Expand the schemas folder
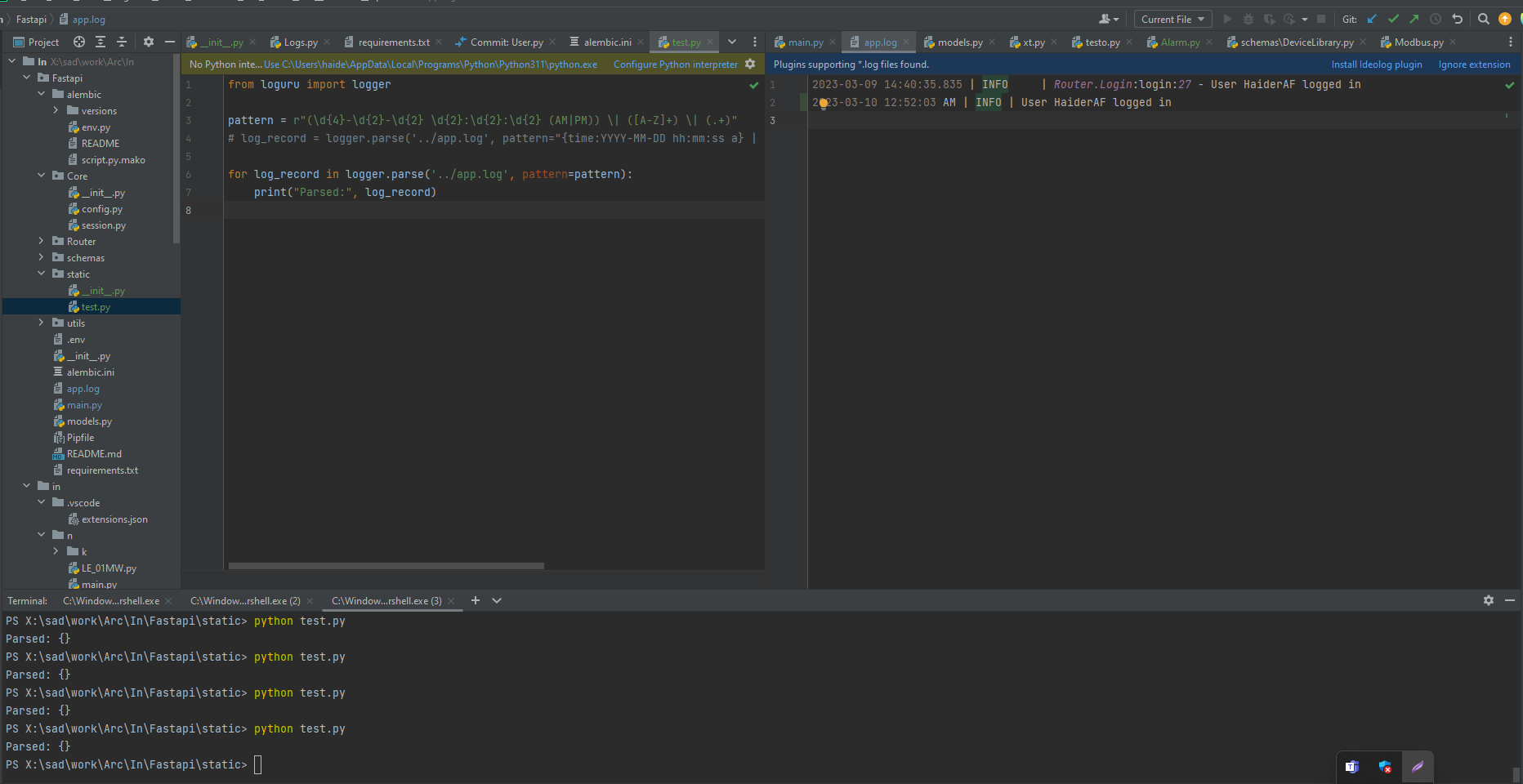 click(x=41, y=257)
